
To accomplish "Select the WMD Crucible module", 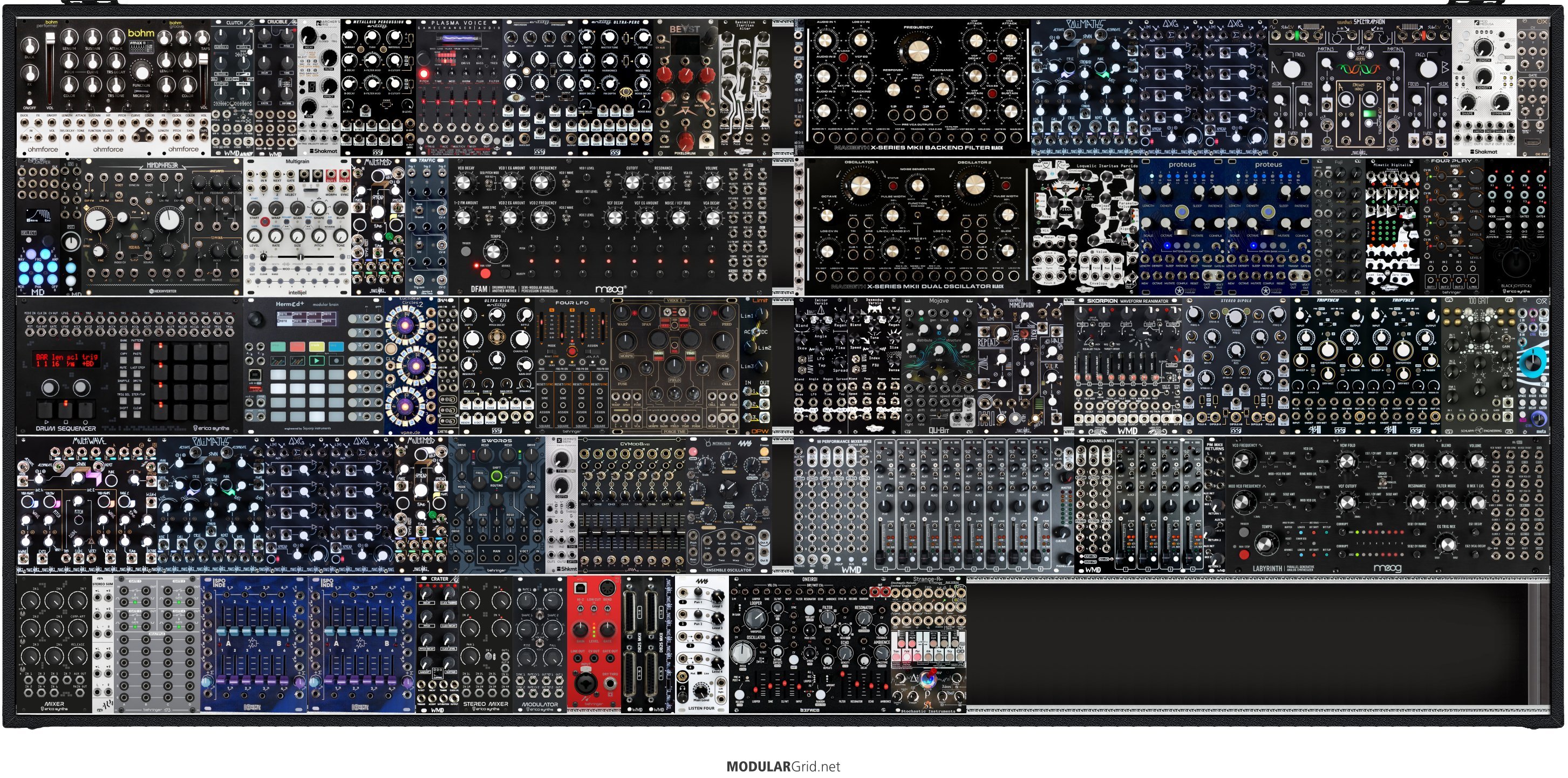I will (277, 87).
